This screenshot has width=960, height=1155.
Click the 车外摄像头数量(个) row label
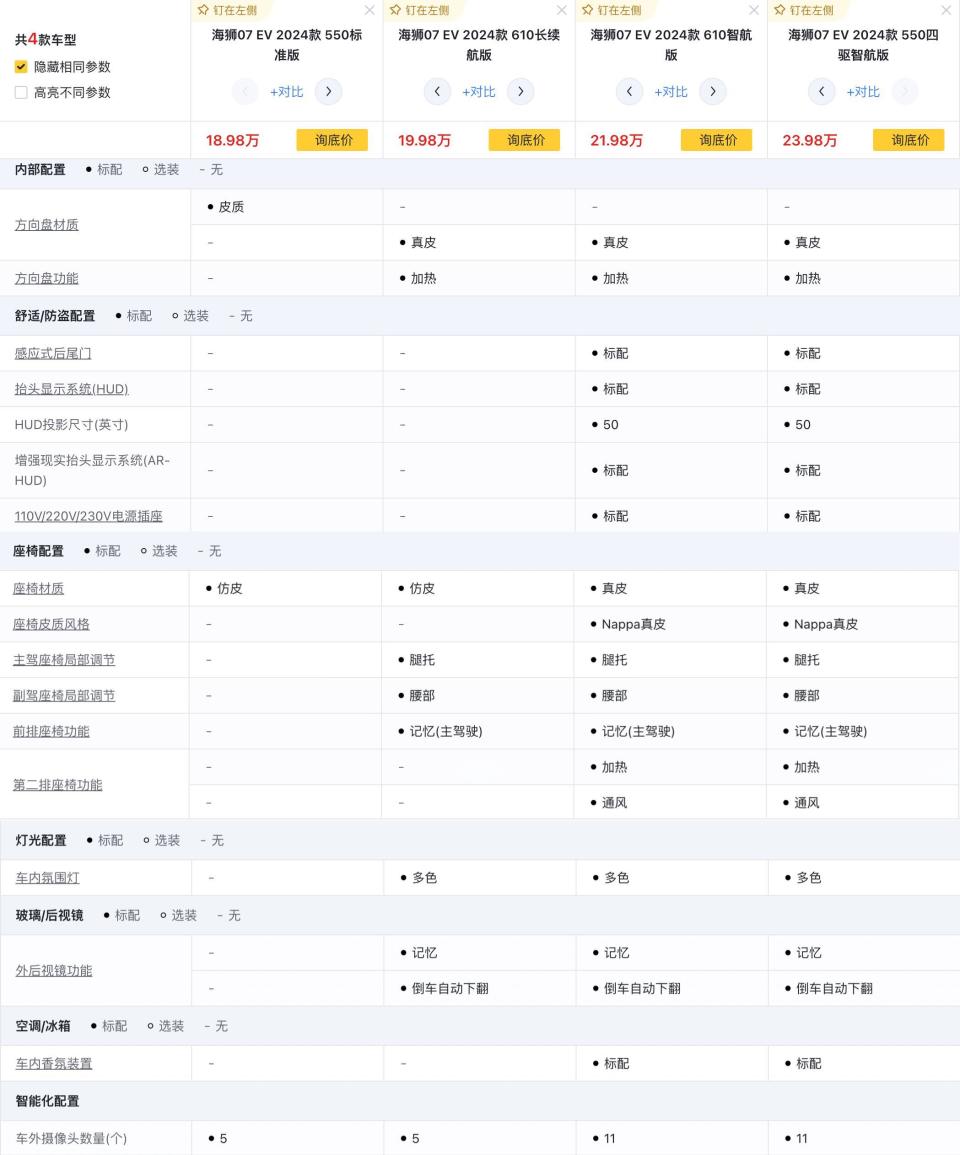click(x=71, y=1138)
